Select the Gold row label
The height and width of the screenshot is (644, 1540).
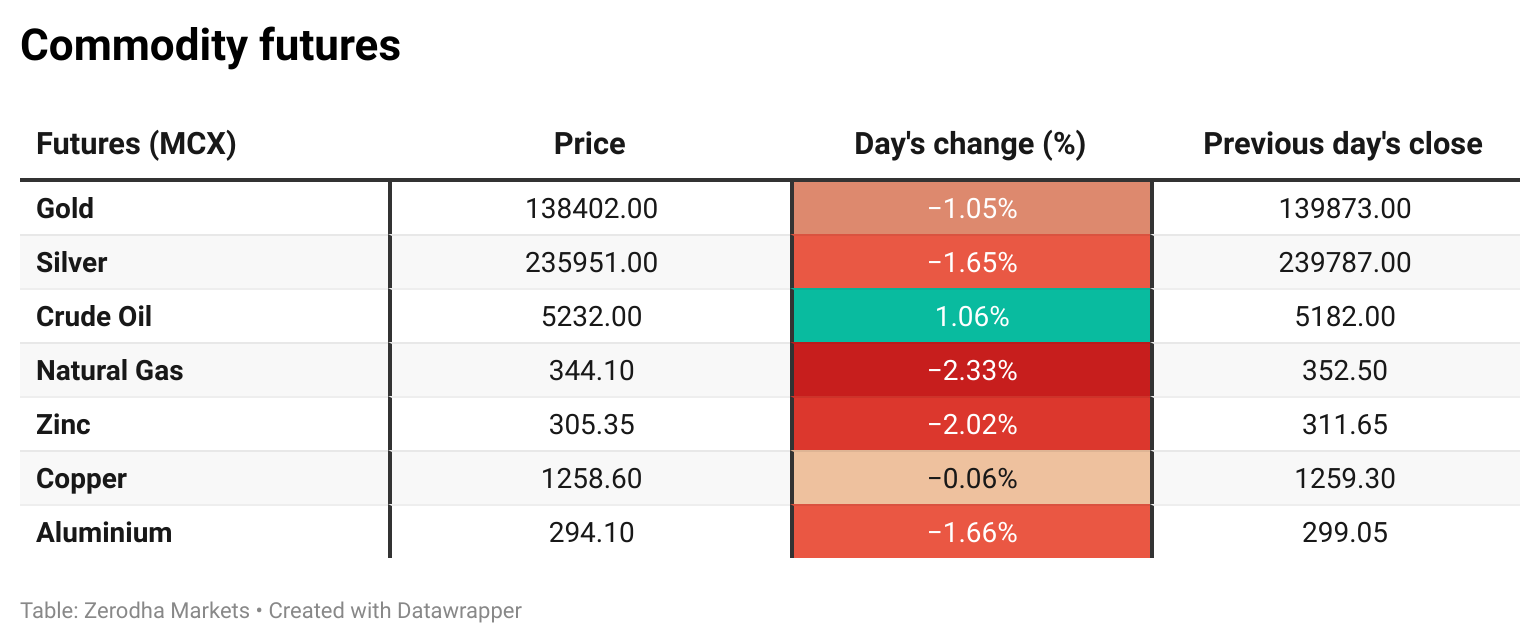pyautogui.click(x=65, y=209)
